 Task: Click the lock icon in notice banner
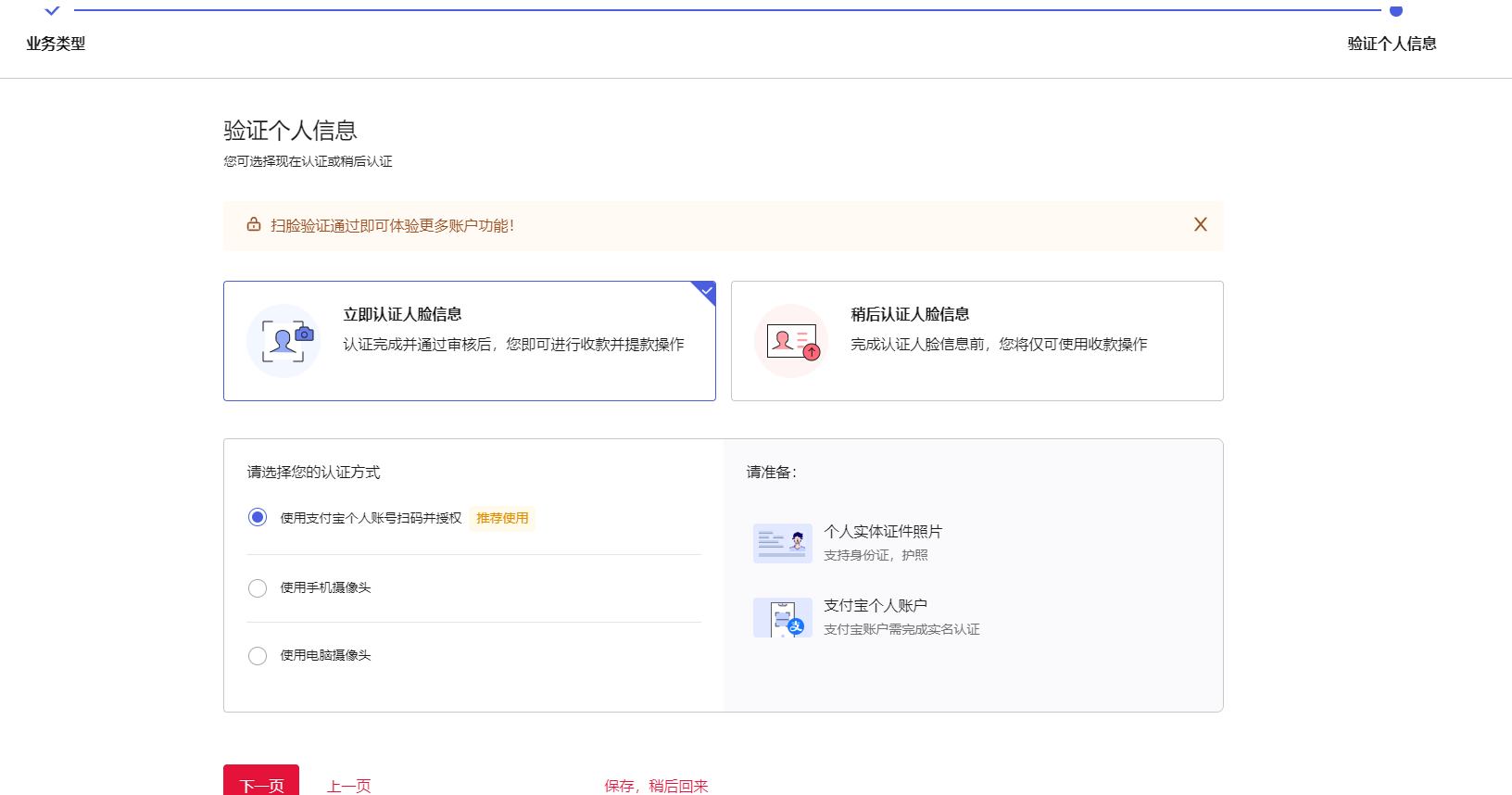point(253,225)
